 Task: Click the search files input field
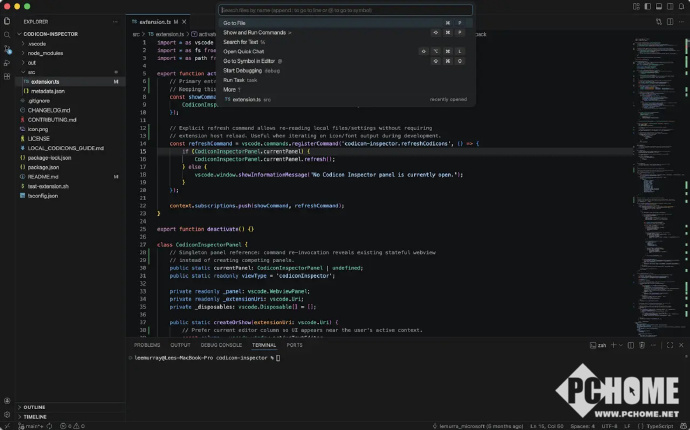click(x=345, y=10)
